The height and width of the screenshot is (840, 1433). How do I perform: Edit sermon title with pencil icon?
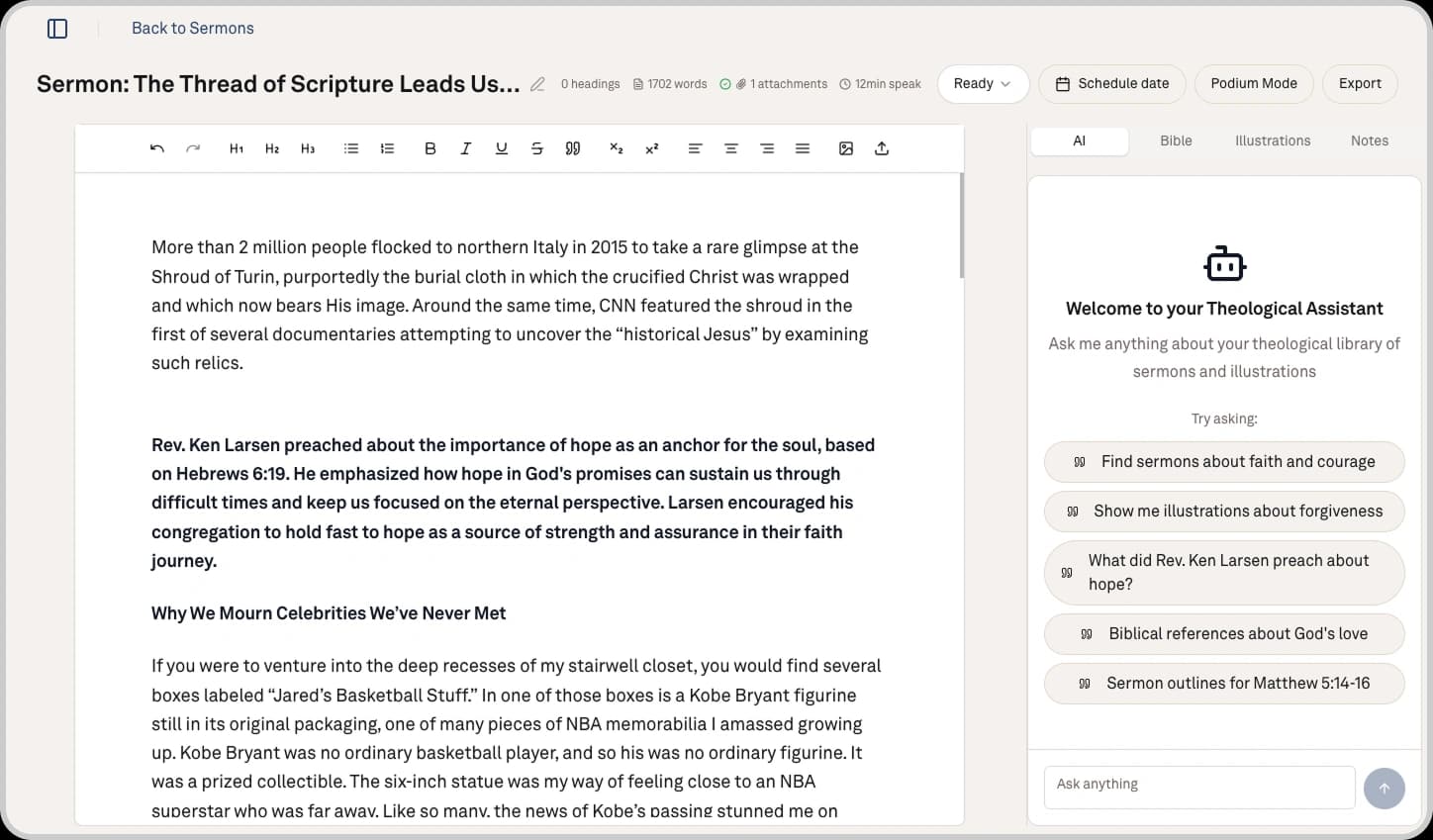[x=537, y=84]
